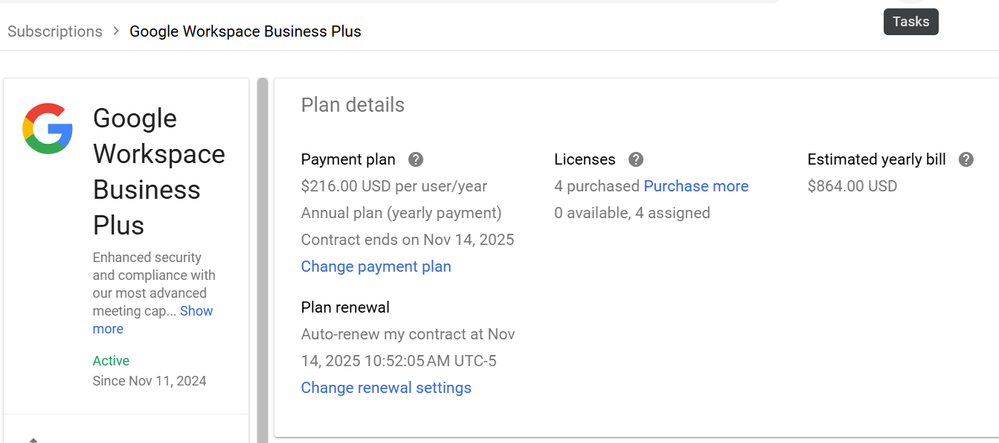
Task: Click the Google logo on subscription card
Action: (x=48, y=129)
